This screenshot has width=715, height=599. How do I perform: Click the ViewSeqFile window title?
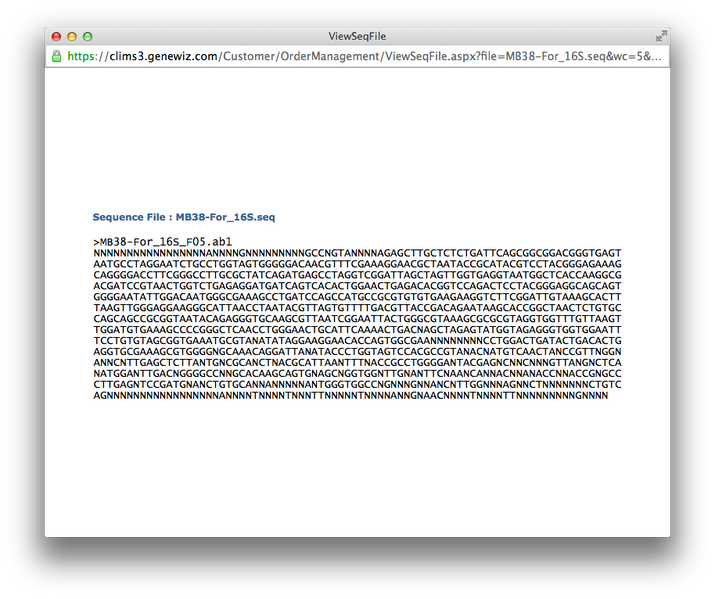tap(357, 36)
